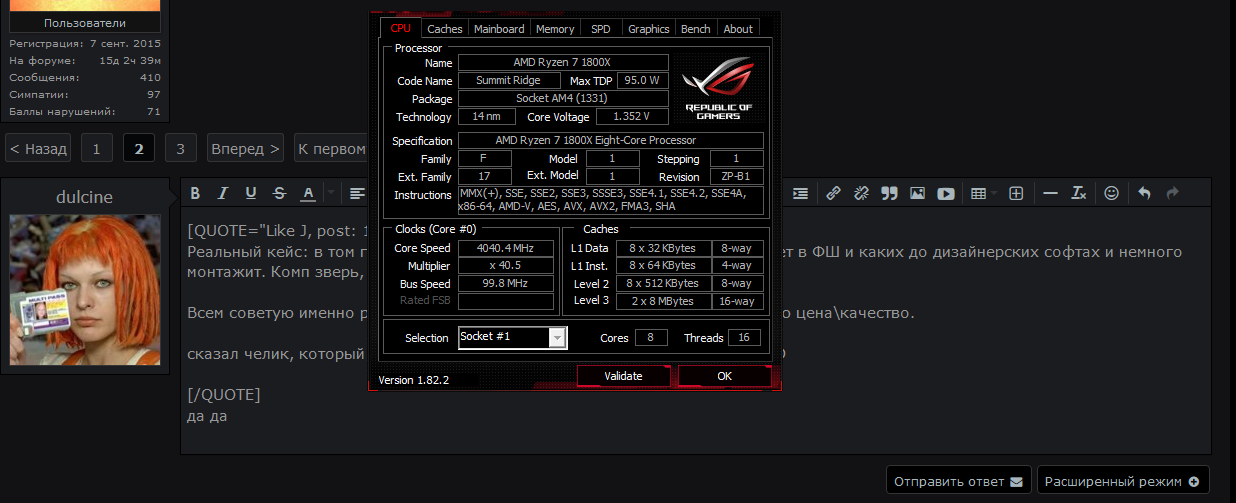
Task: Click dulcine's orange-haired avatar
Action: click(x=85, y=290)
